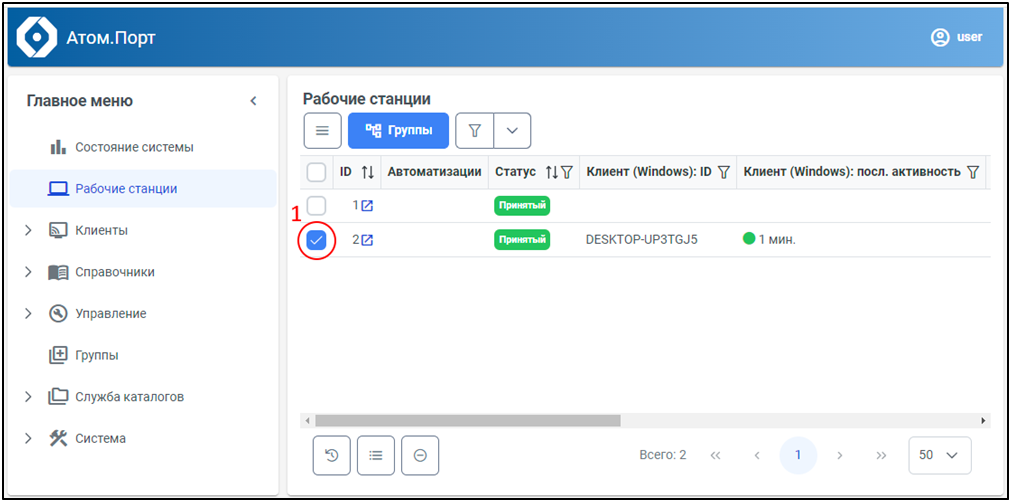
Task: Select Группы in the left sidebar menu
Action: pos(96,355)
